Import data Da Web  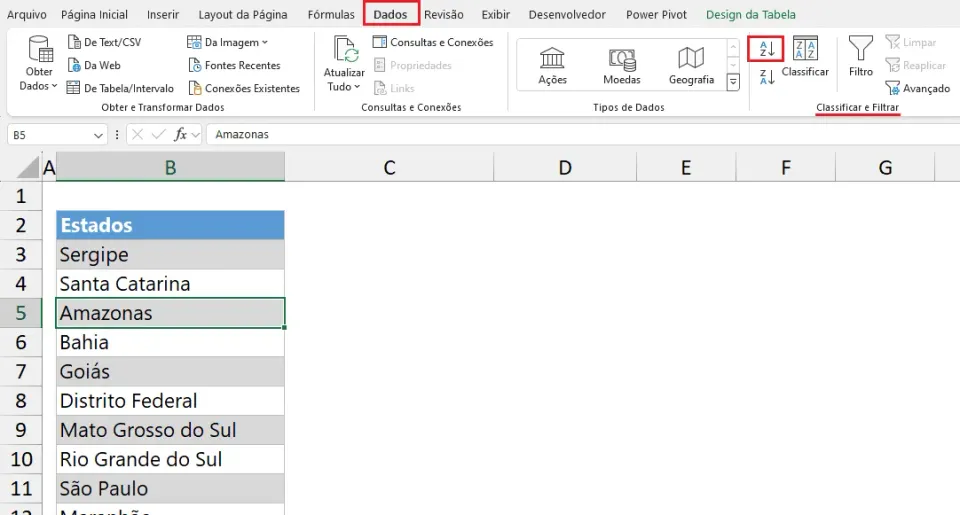coord(94,65)
